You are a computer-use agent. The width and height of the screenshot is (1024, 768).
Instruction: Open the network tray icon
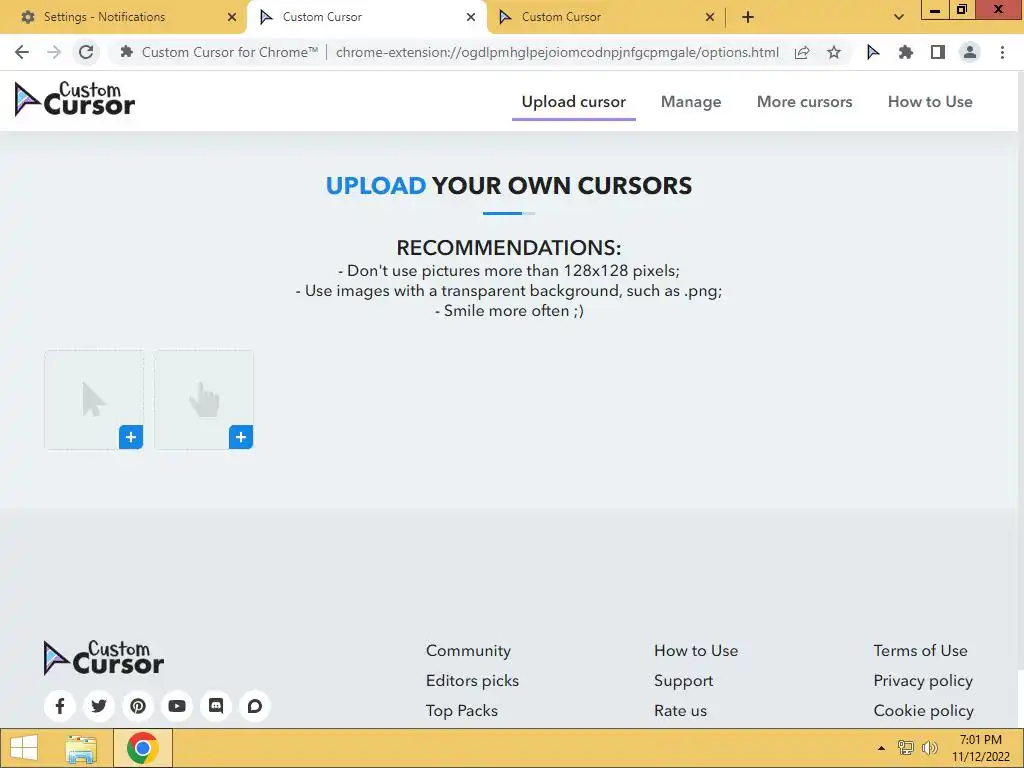point(906,748)
